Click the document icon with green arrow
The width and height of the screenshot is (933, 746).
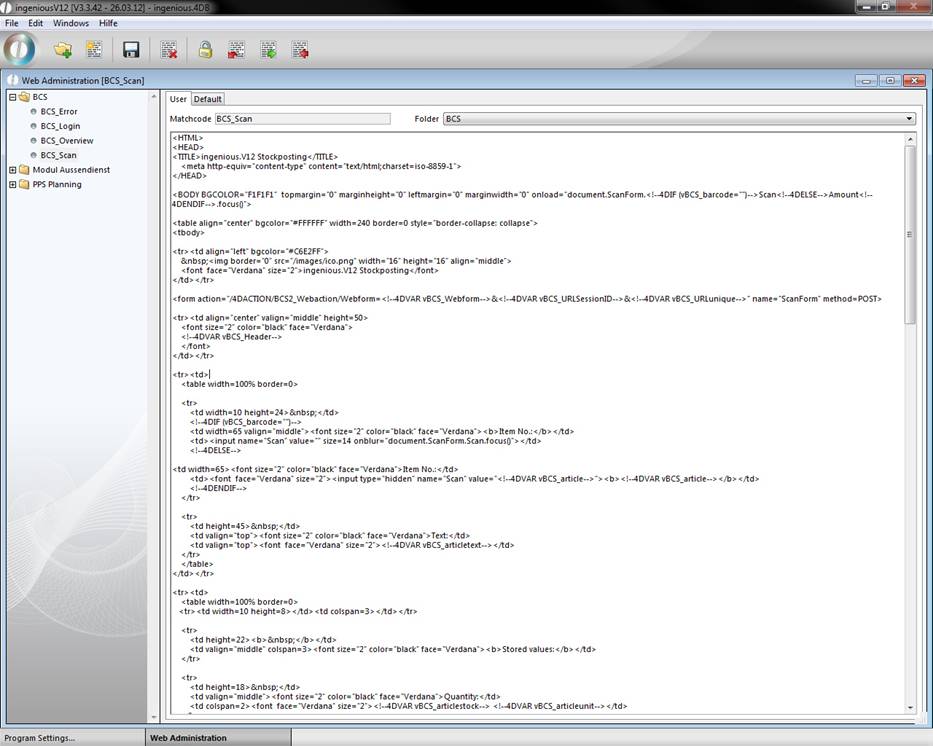[x=268, y=49]
